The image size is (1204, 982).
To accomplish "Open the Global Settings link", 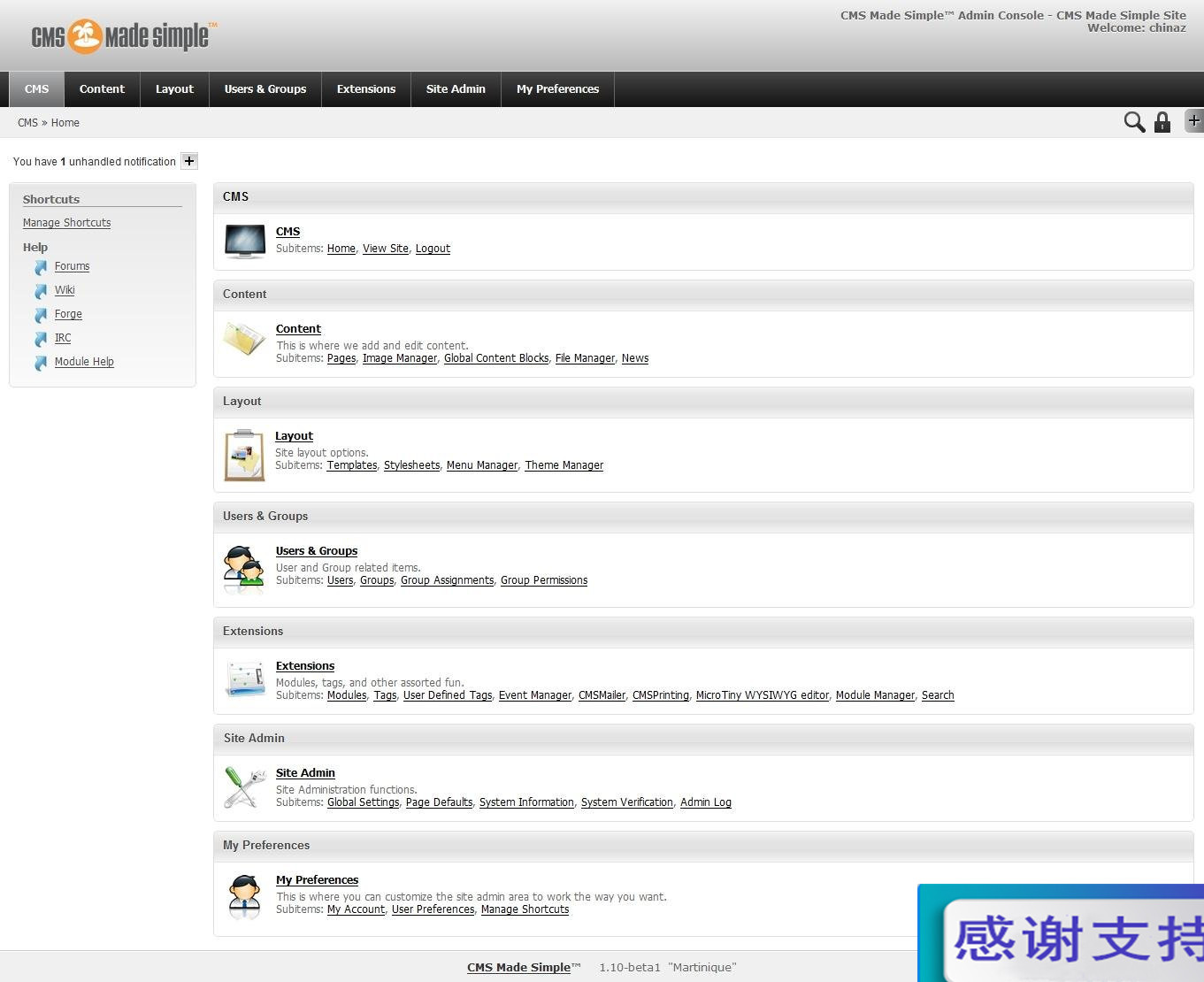I will 364,802.
